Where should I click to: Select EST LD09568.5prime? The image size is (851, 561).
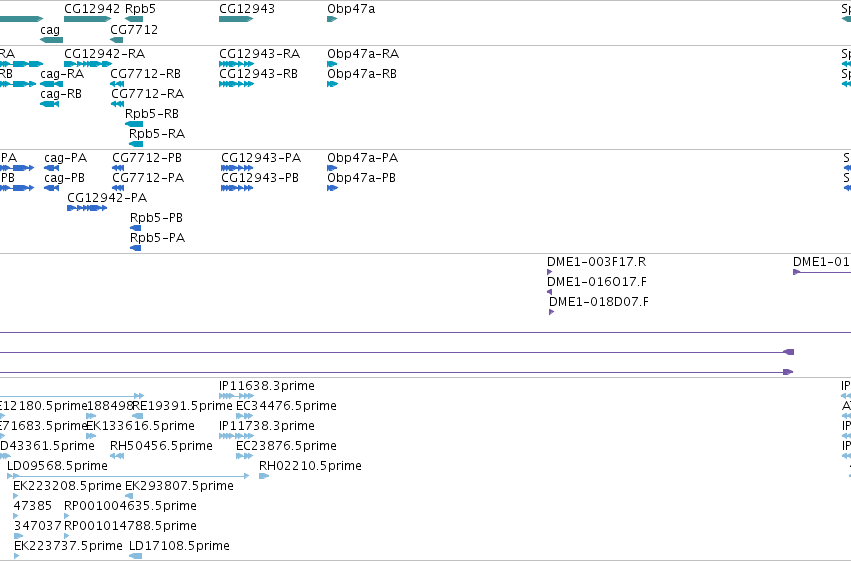(x=128, y=476)
